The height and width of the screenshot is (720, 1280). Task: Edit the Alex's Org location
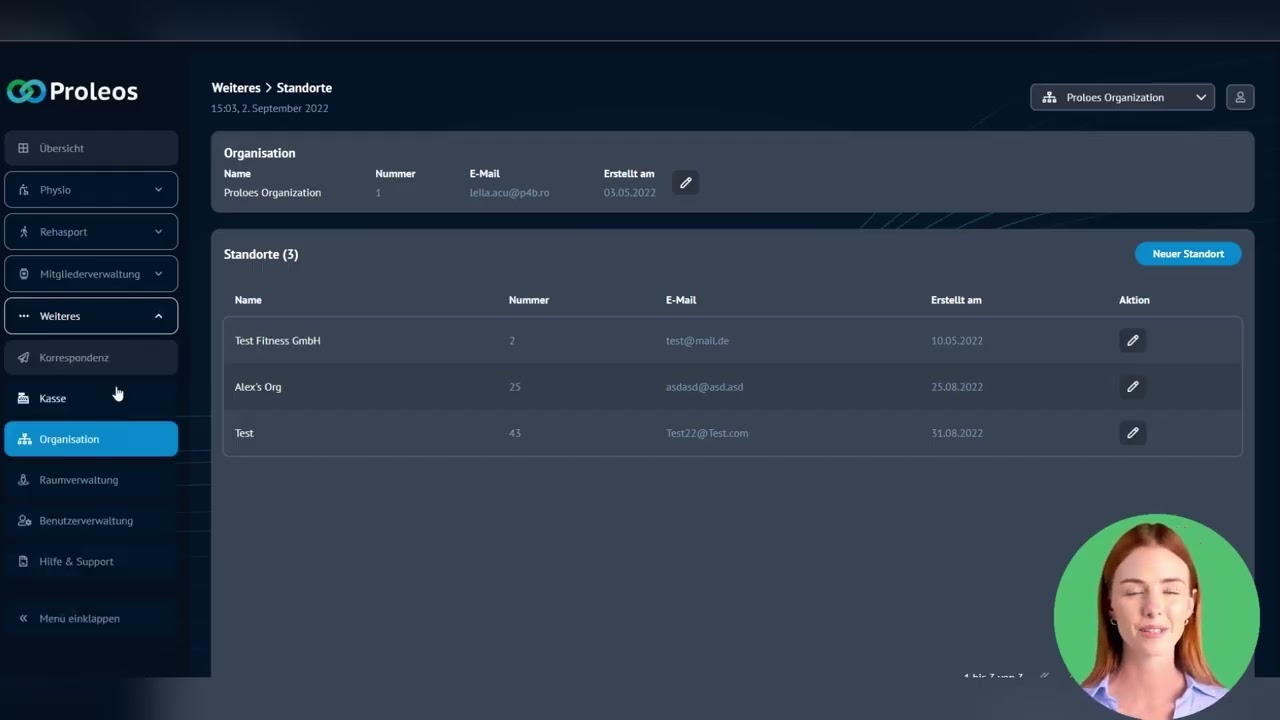[1132, 386]
